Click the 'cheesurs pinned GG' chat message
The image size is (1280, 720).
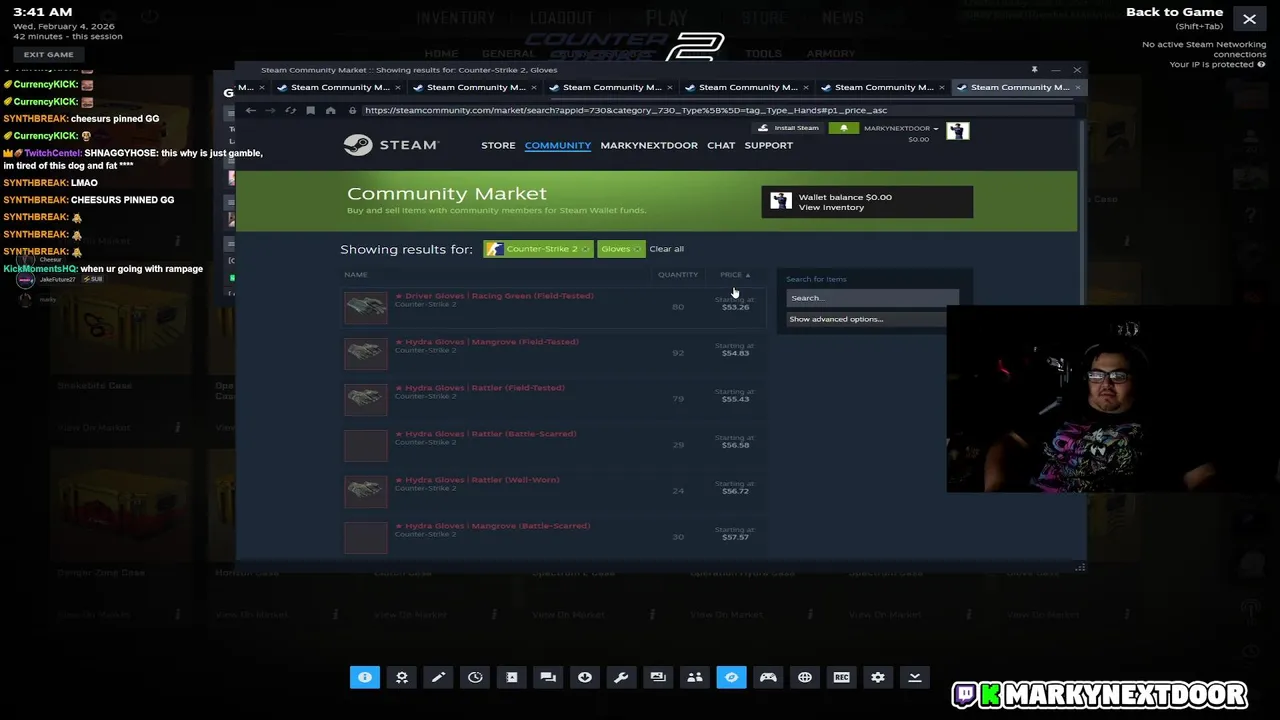(x=115, y=119)
